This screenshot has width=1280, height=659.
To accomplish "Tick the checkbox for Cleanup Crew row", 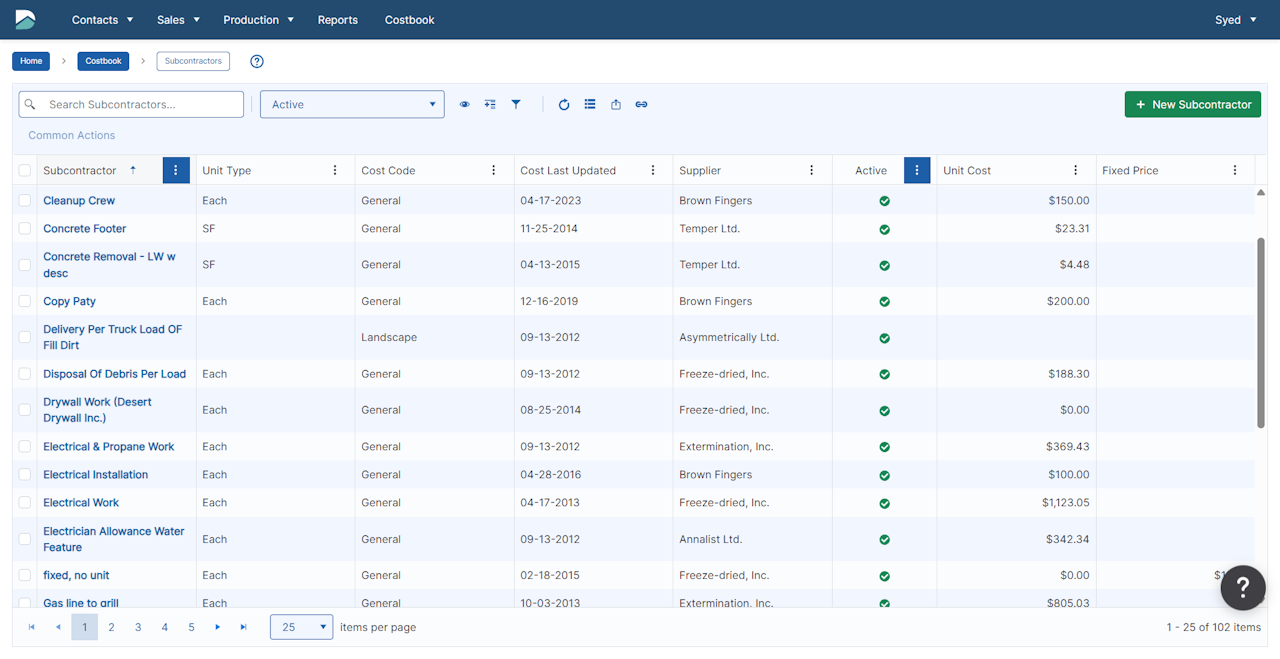I will [x=25, y=200].
